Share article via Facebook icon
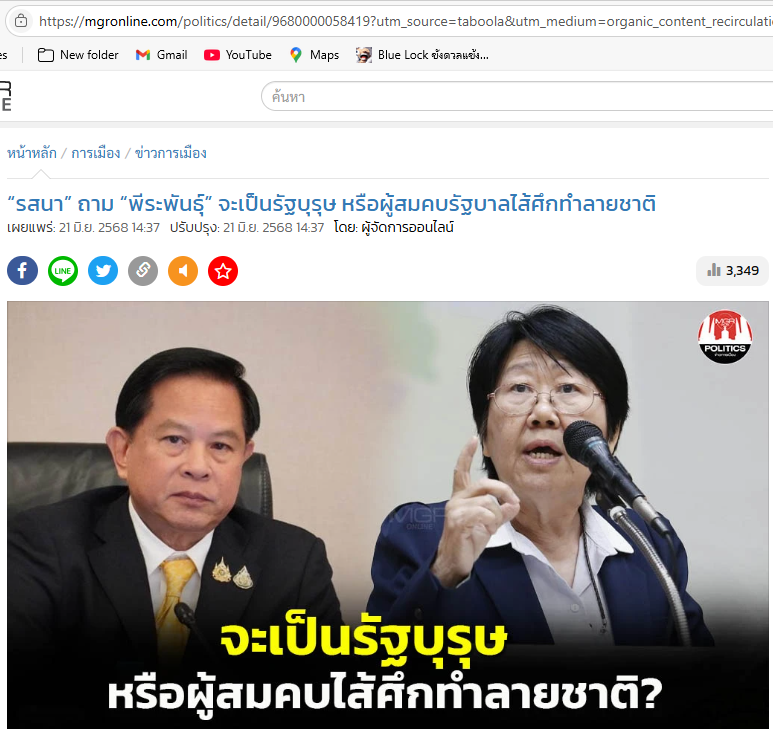The image size is (773, 736). pos(22,271)
